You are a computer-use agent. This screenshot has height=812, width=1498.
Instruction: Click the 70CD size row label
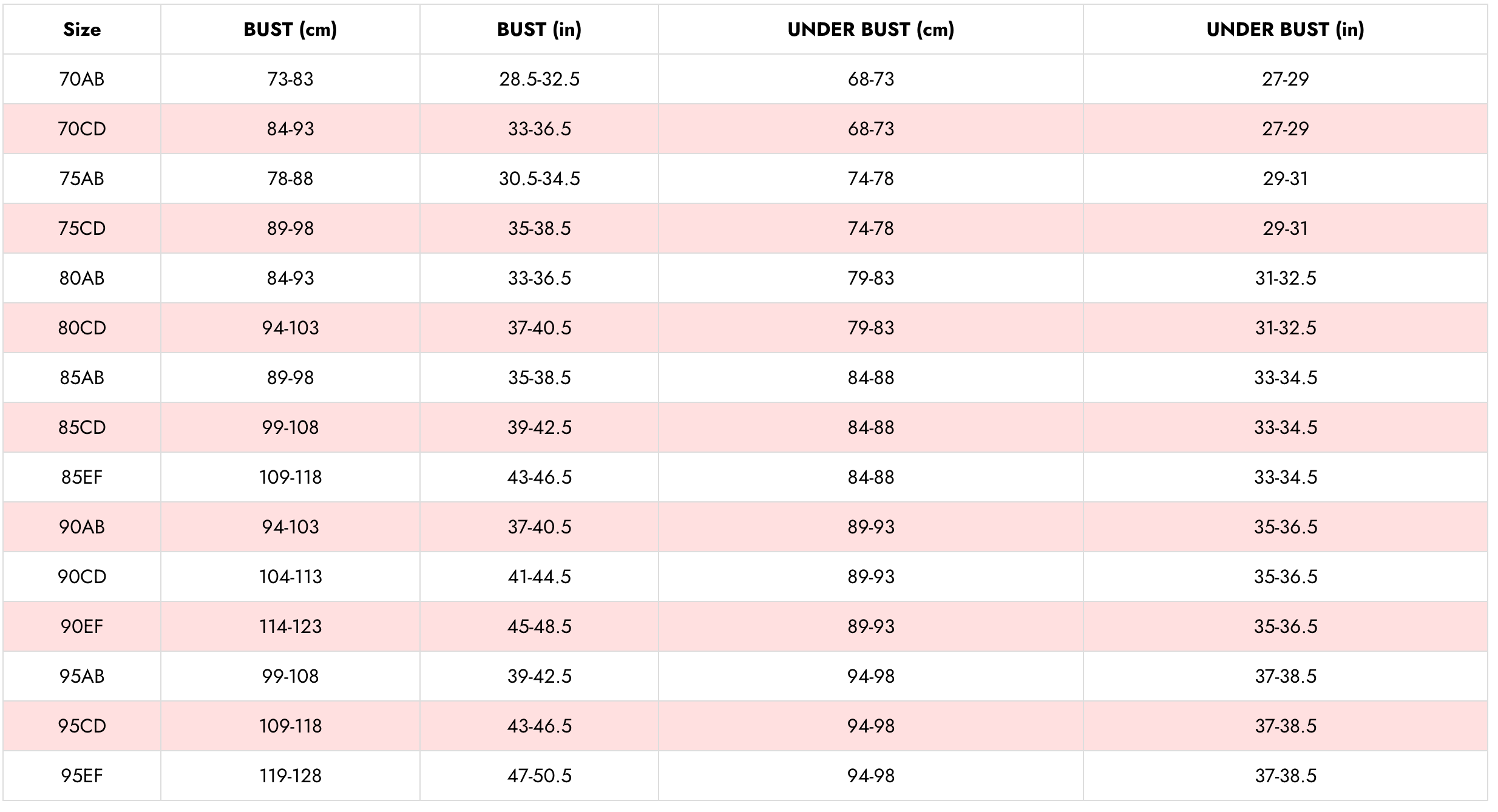tap(82, 129)
